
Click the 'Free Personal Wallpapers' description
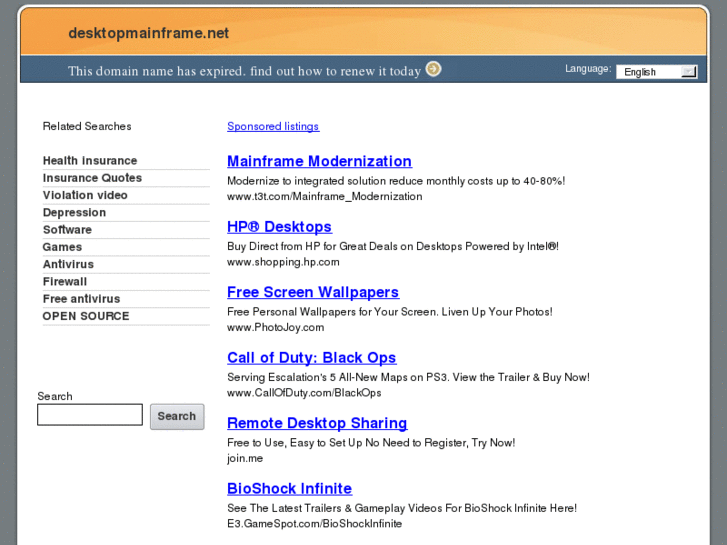[x=390, y=312]
